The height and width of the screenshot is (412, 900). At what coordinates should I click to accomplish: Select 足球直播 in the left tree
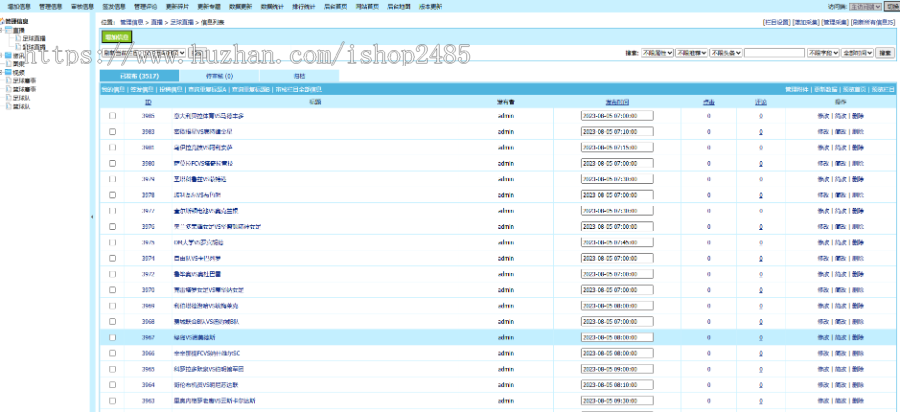click(33, 38)
